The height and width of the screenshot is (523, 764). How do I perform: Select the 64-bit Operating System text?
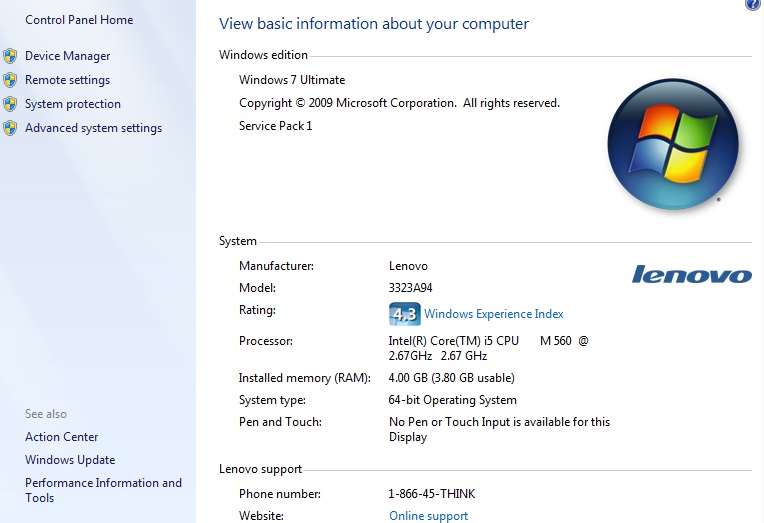click(453, 400)
